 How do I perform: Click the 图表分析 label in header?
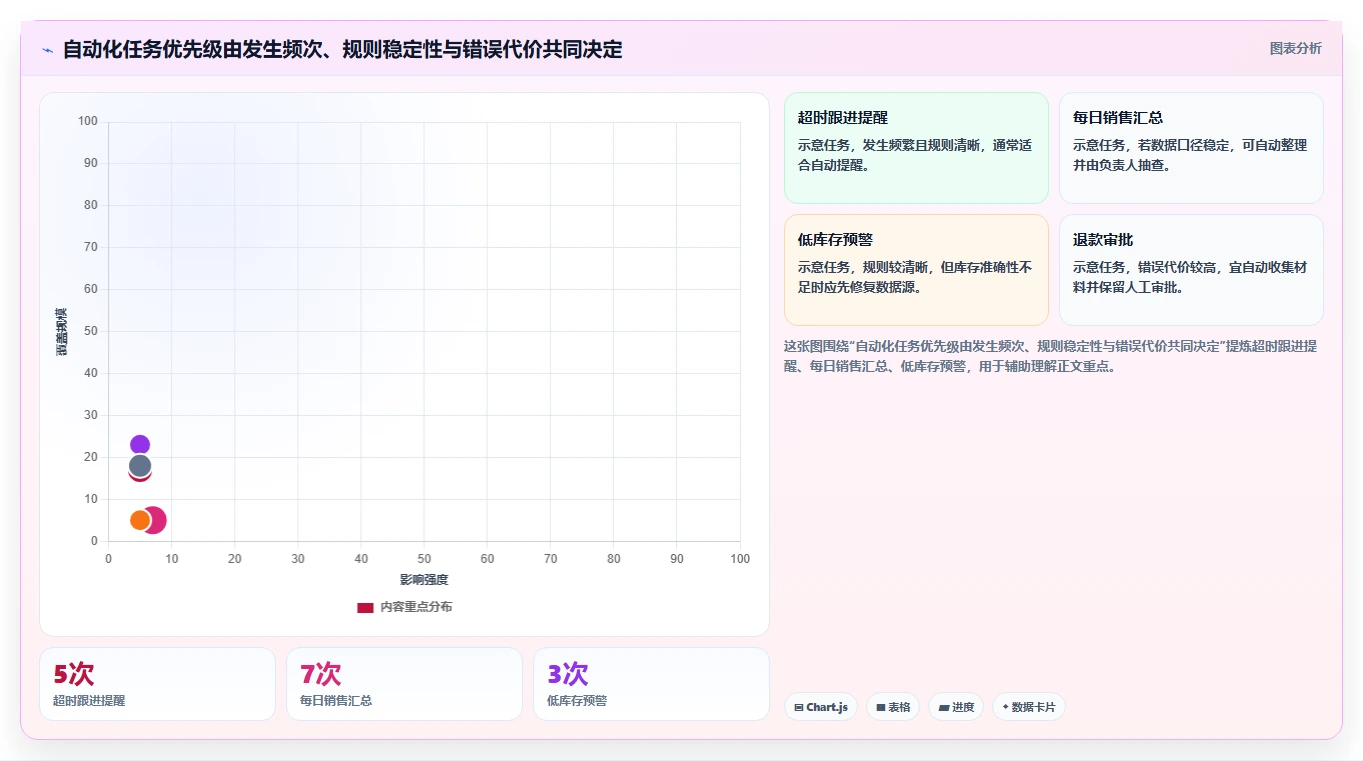click(1295, 48)
